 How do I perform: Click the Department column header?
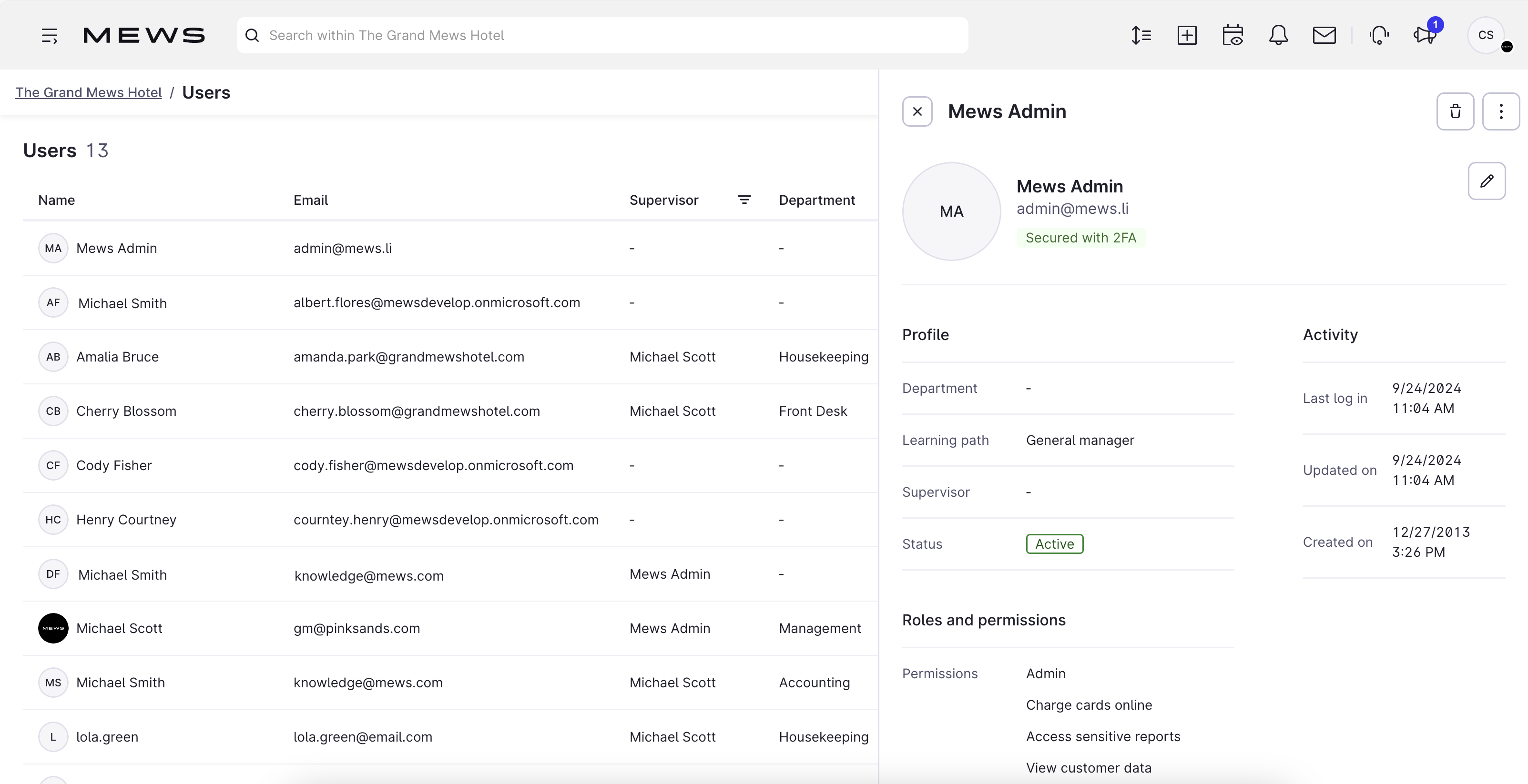[817, 201]
